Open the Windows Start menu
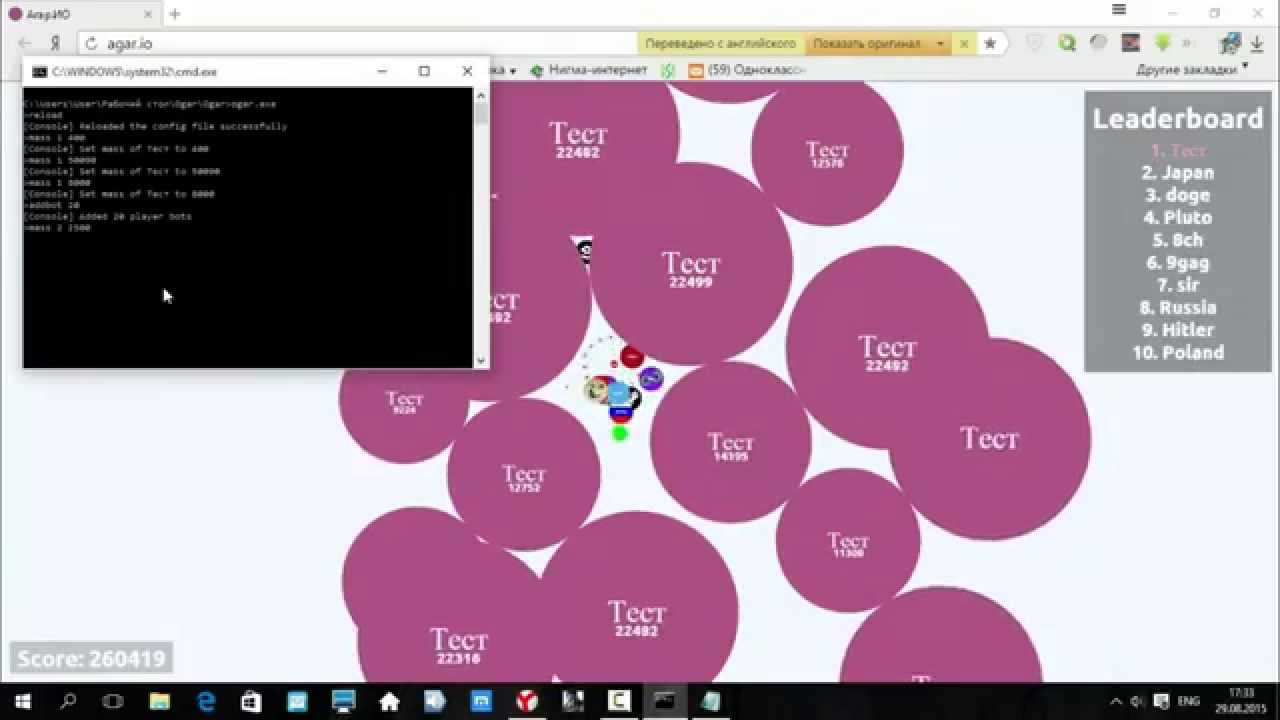This screenshot has height=720, width=1280. 22,701
